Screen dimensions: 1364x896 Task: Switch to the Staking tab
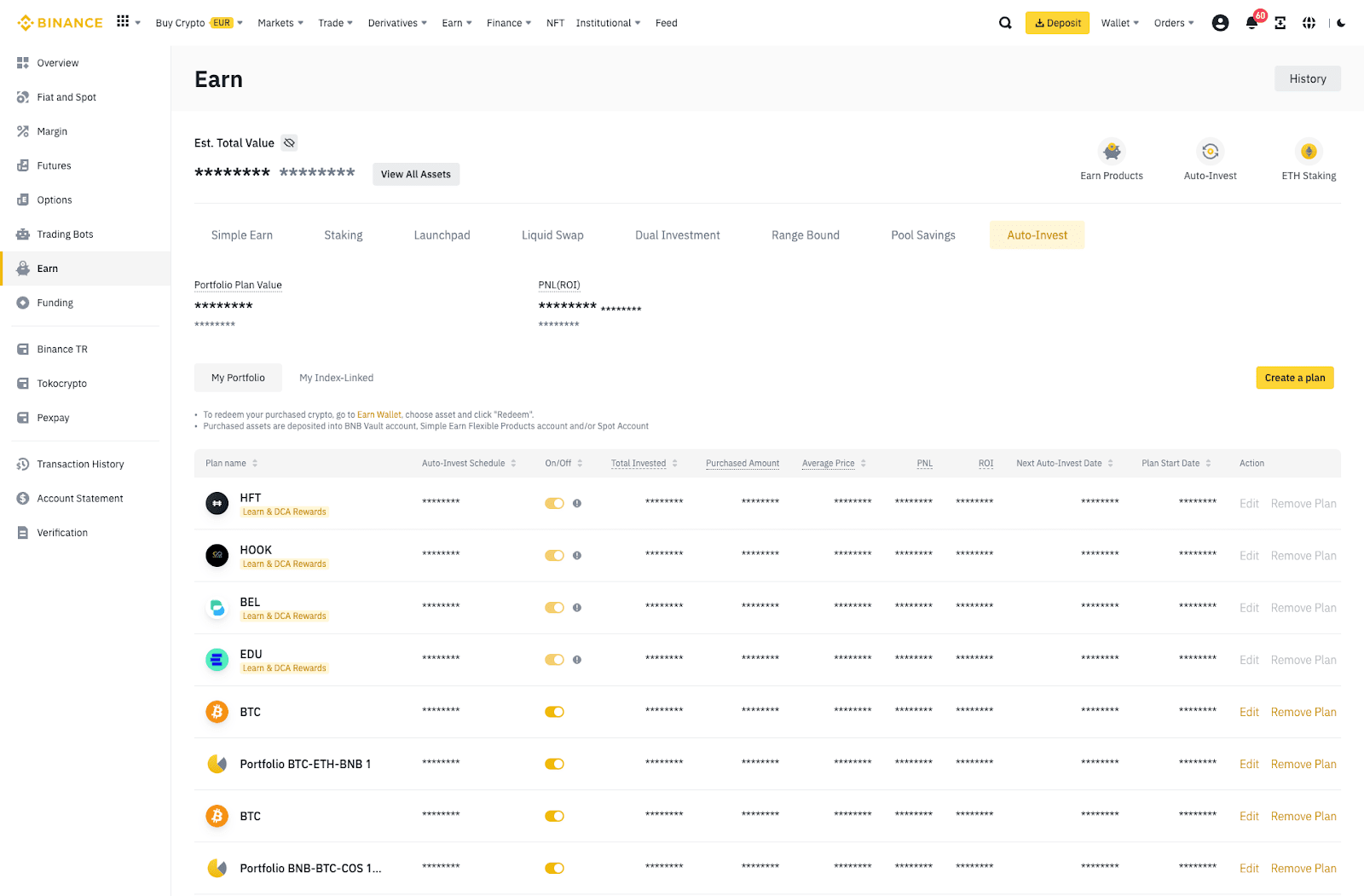(x=344, y=235)
